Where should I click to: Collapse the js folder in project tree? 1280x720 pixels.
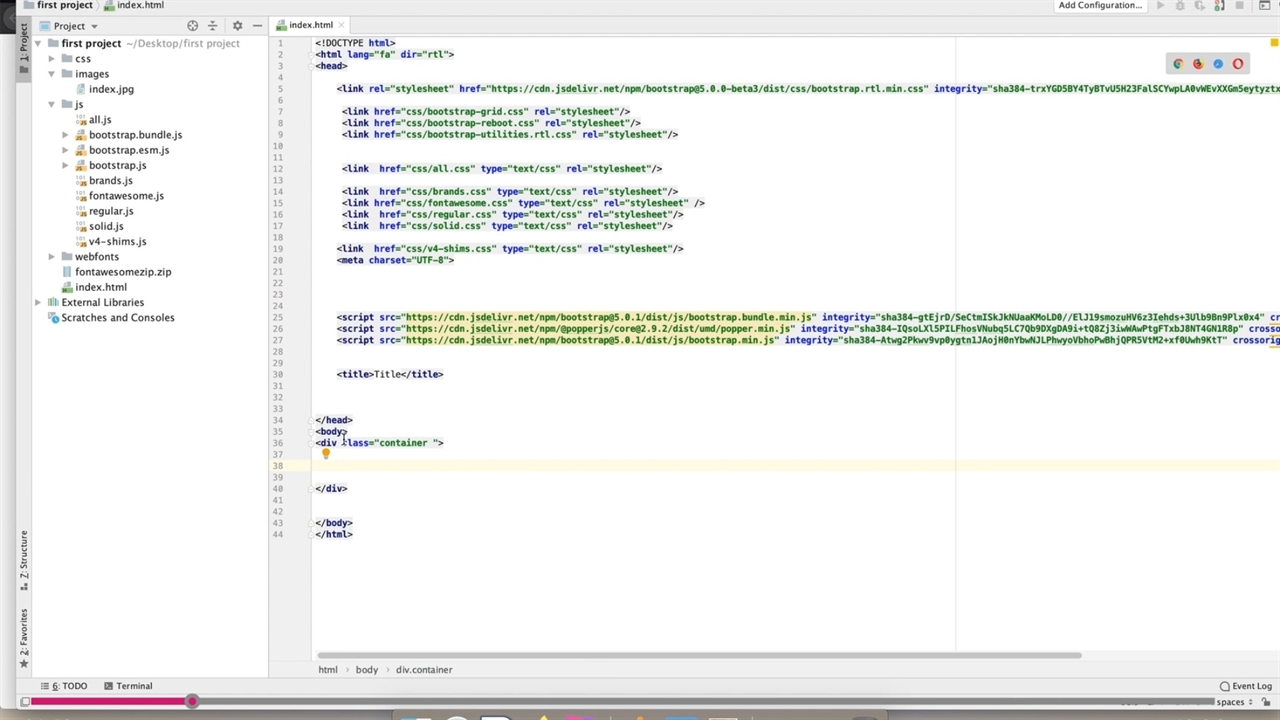tap(52, 104)
